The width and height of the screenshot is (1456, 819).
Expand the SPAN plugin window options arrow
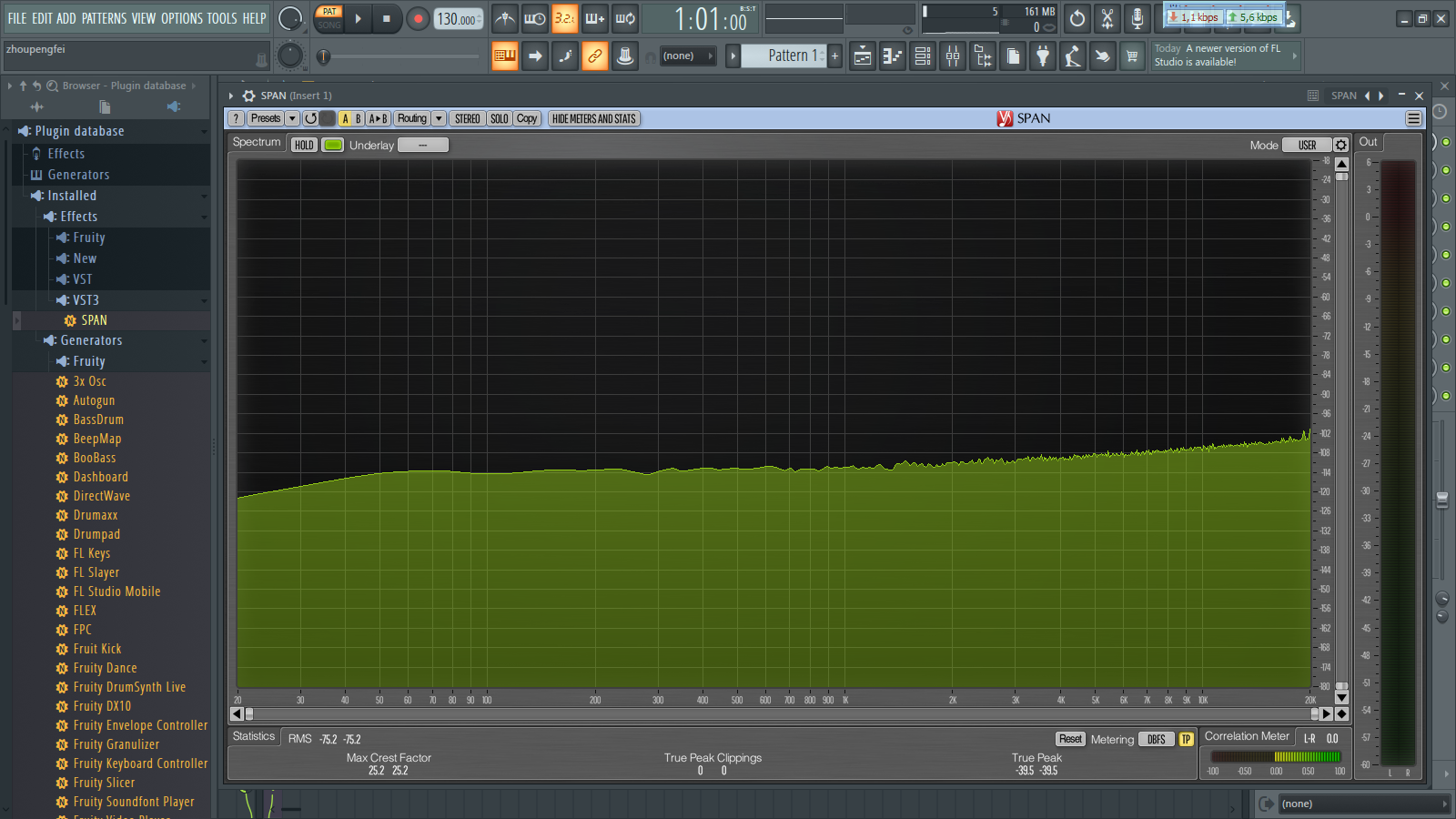point(231,96)
